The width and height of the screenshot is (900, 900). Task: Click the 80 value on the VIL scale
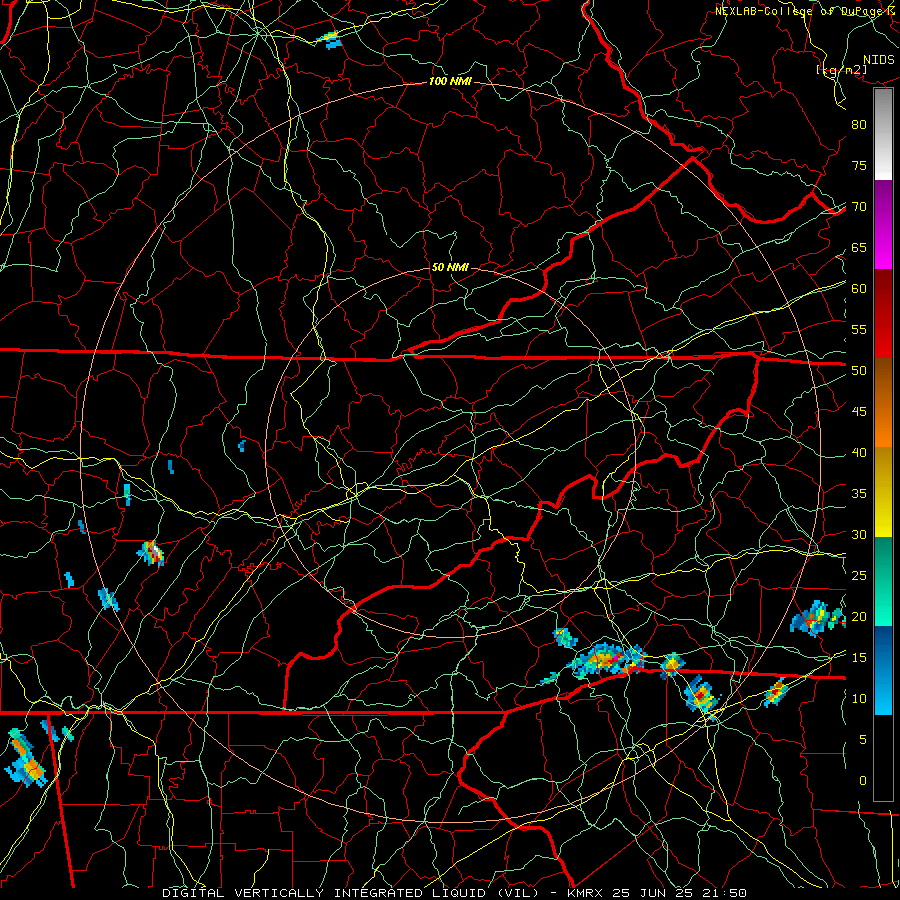pos(859,125)
